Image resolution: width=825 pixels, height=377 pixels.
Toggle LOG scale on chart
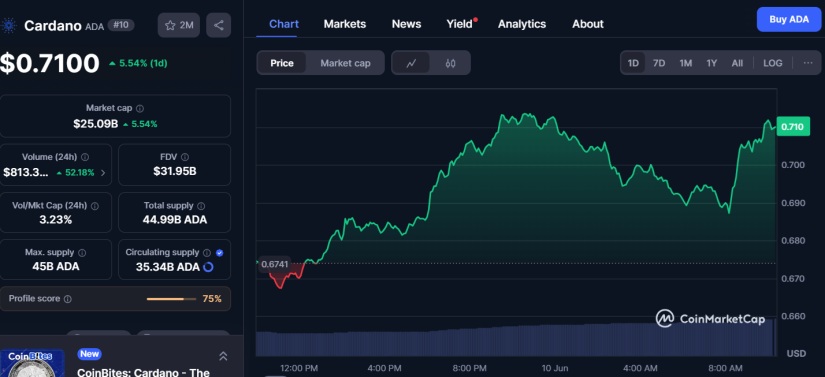click(x=772, y=63)
